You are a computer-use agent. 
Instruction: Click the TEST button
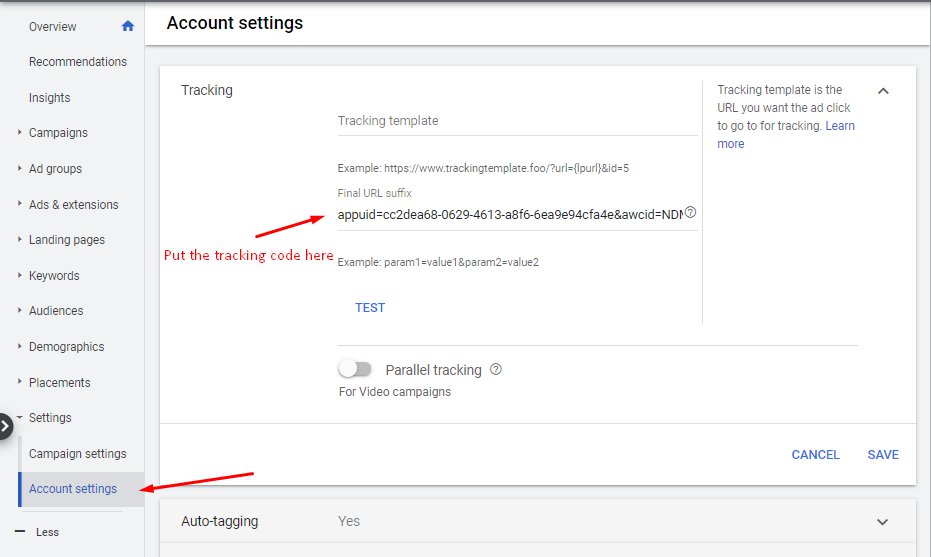tap(370, 308)
